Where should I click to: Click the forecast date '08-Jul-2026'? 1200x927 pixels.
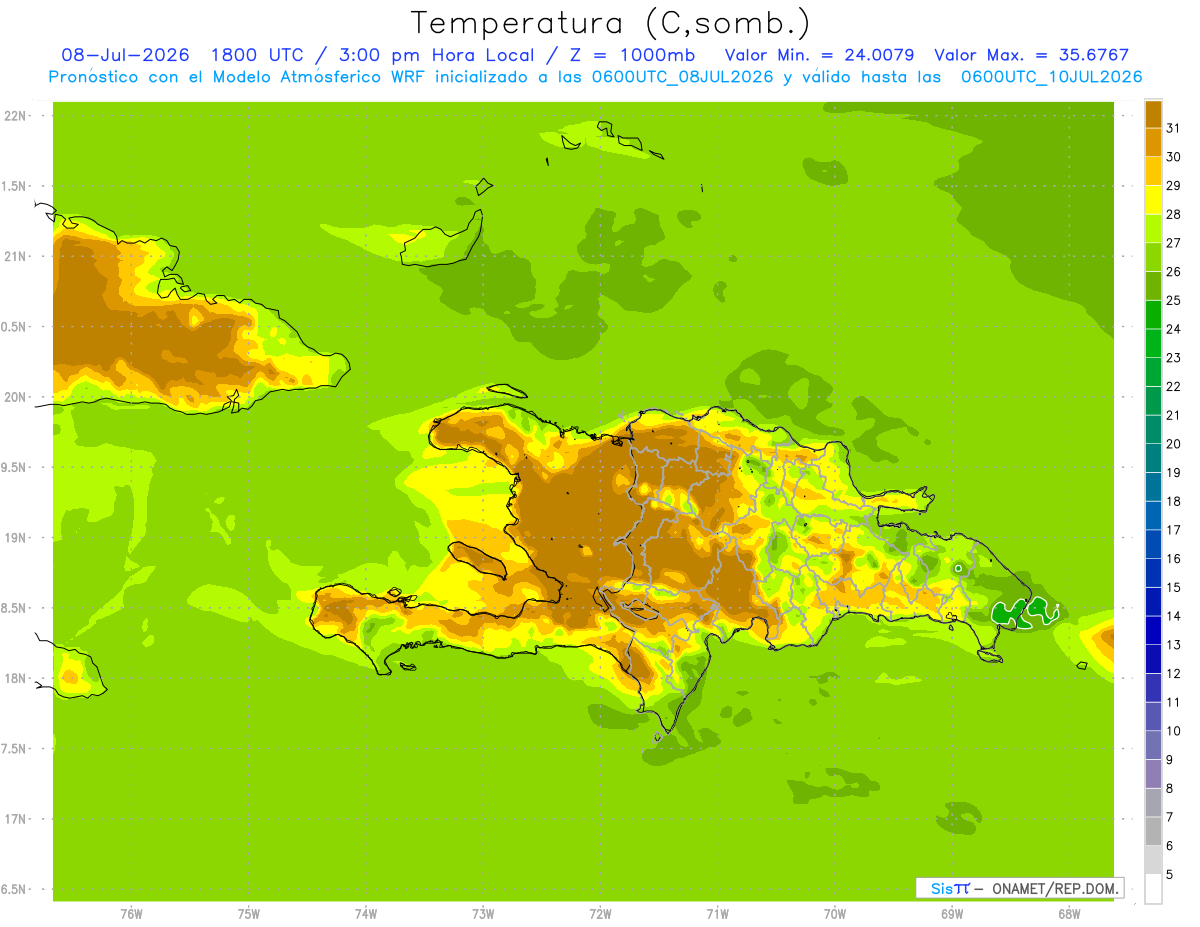[125, 55]
